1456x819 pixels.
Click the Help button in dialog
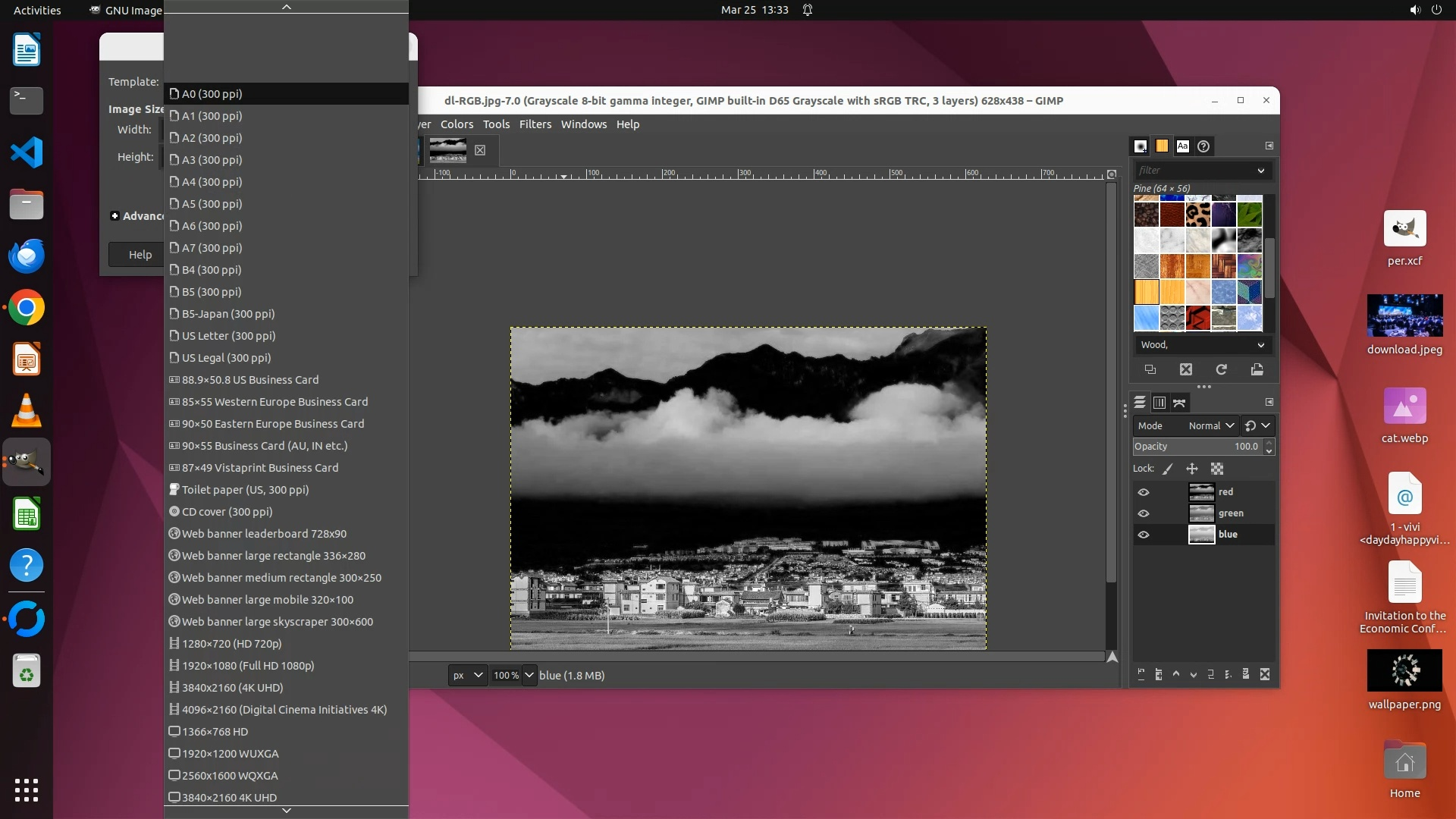(140, 255)
